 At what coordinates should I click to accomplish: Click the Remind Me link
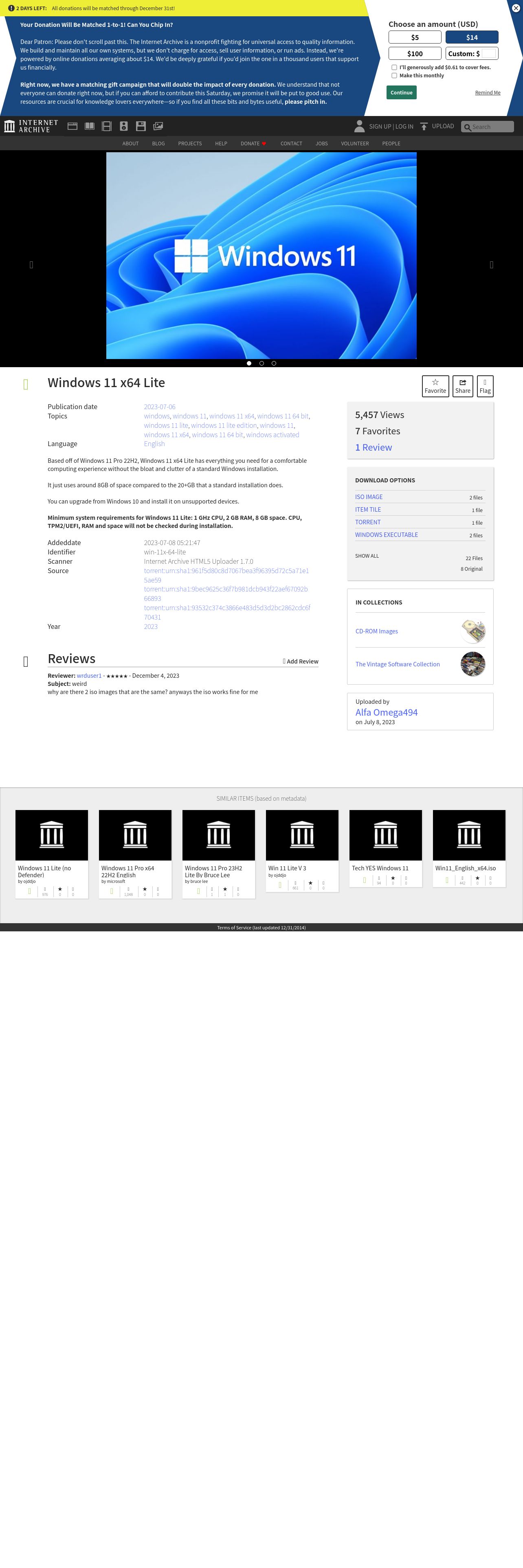coord(488,92)
